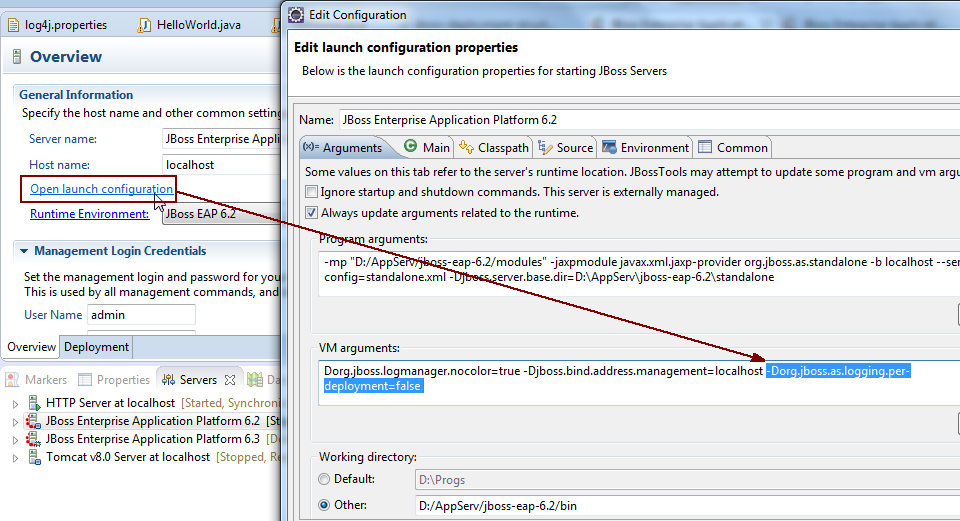Select the Deployment tab at editor bottom

tap(96, 347)
